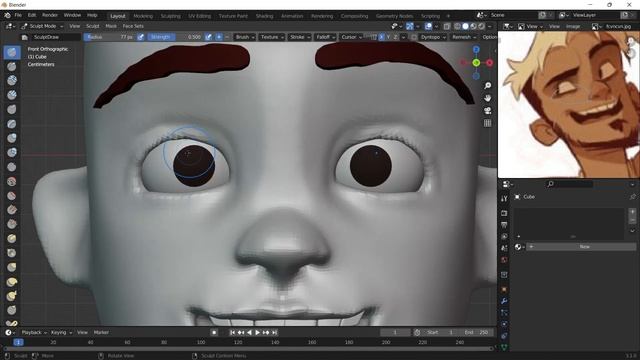
Task: Click the properties search magnifier field
Action: point(569,184)
